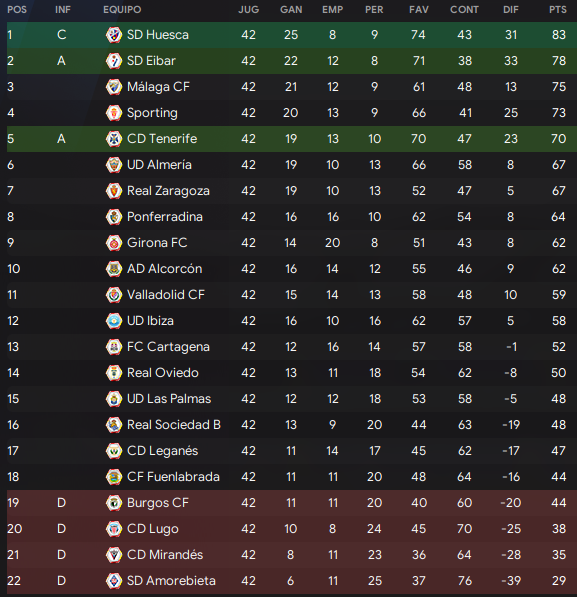This screenshot has height=597, width=577.
Task: Click the EQUIPO column header
Action: coord(122,10)
